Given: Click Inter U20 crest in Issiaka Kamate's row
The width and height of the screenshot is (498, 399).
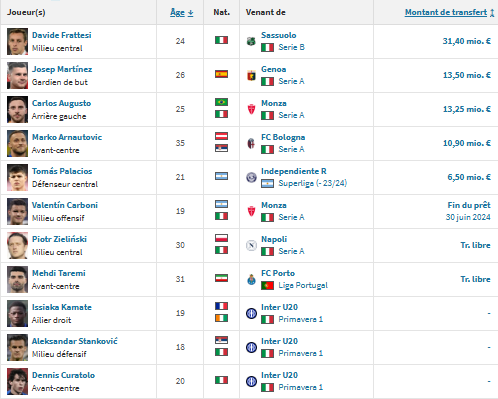Looking at the screenshot, I should coord(251,313).
